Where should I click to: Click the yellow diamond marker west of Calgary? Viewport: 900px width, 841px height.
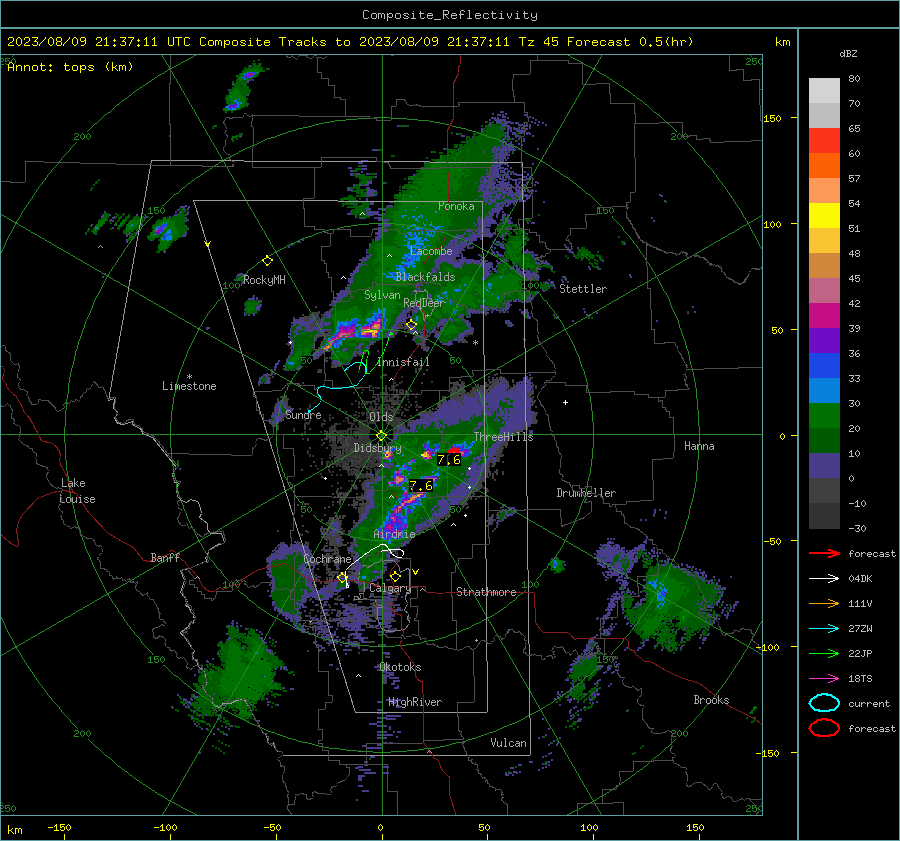(343, 578)
